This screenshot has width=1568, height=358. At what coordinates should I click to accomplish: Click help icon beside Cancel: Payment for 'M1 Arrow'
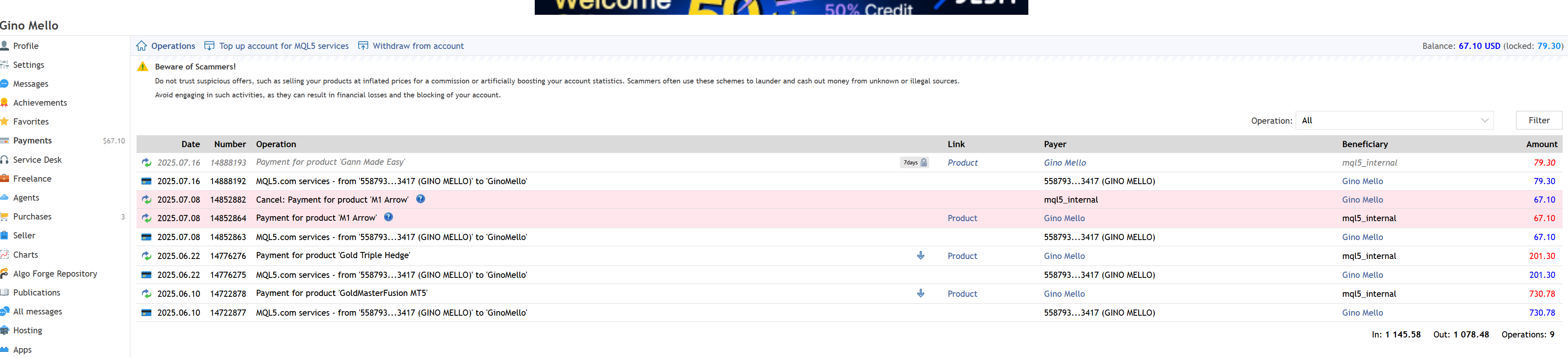pos(421,199)
